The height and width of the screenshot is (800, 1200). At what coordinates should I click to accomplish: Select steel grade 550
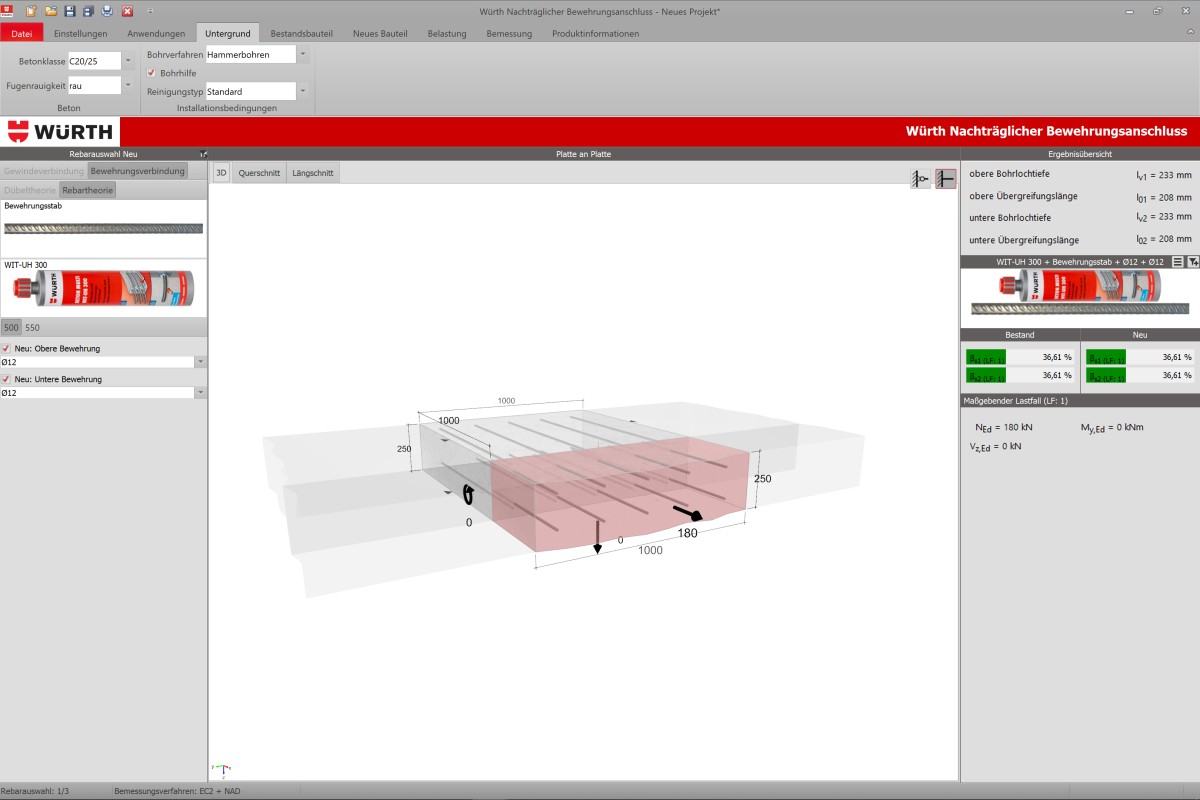32,327
